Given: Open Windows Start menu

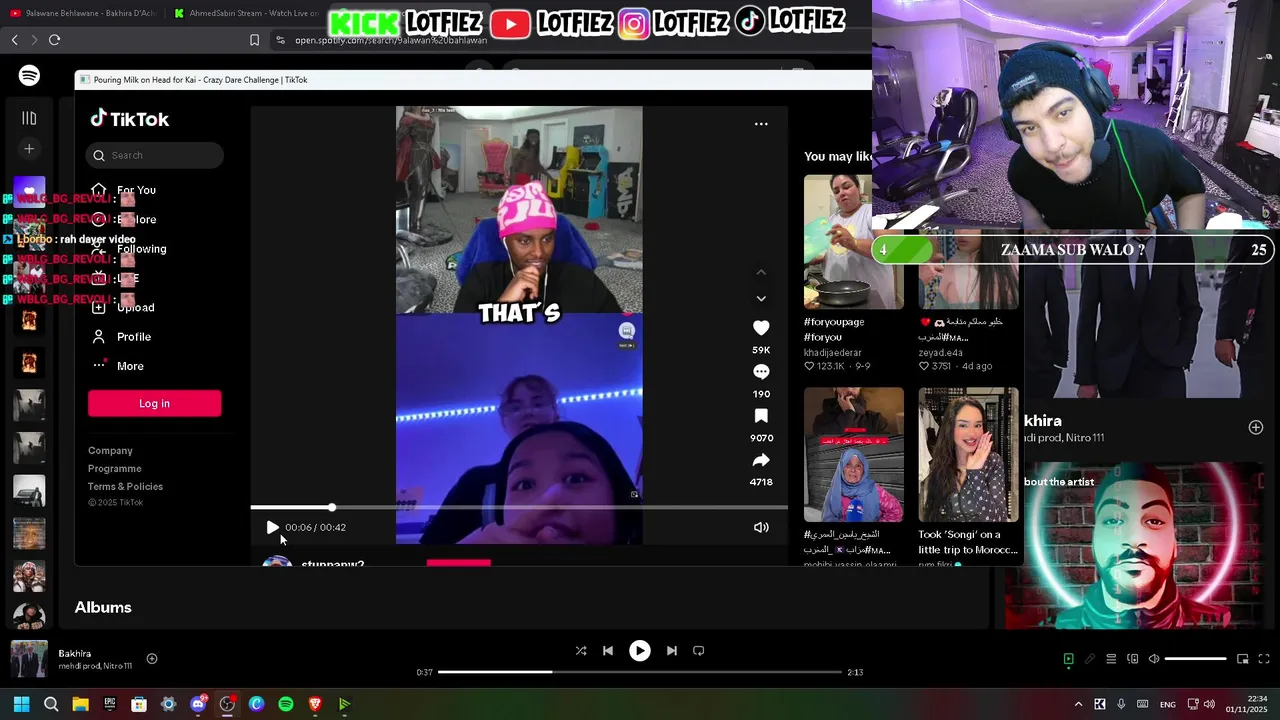Looking at the screenshot, I should [22, 704].
